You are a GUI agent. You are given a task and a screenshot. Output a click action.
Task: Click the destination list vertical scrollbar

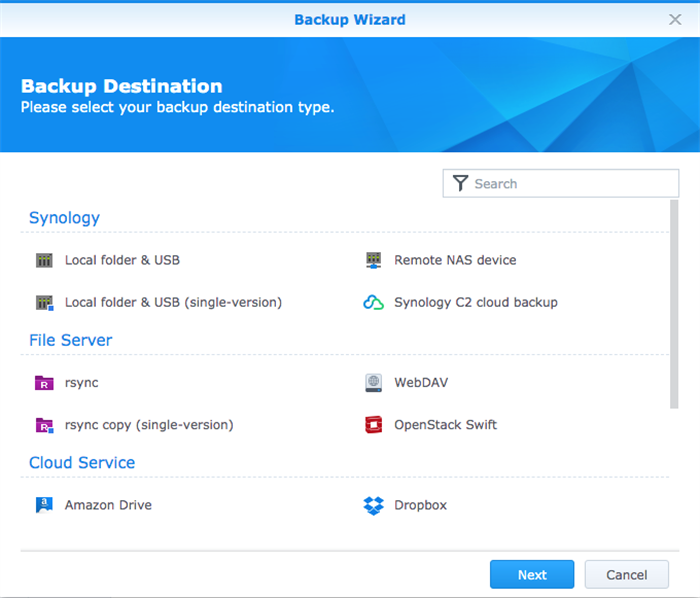coord(674,304)
